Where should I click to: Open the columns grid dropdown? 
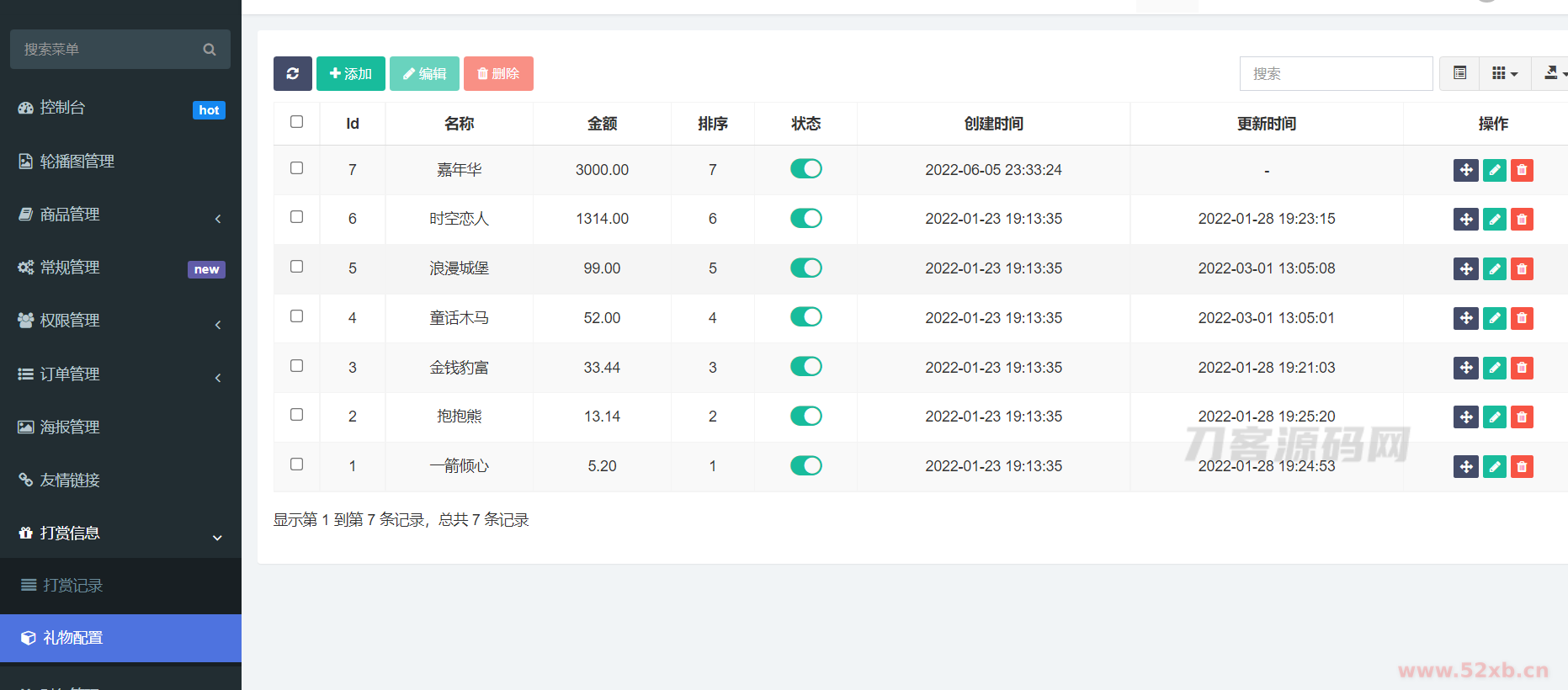(1504, 74)
